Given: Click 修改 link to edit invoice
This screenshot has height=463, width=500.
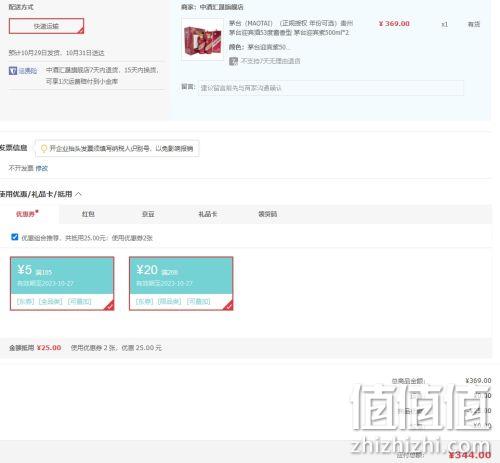Looking at the screenshot, I should point(42,168).
